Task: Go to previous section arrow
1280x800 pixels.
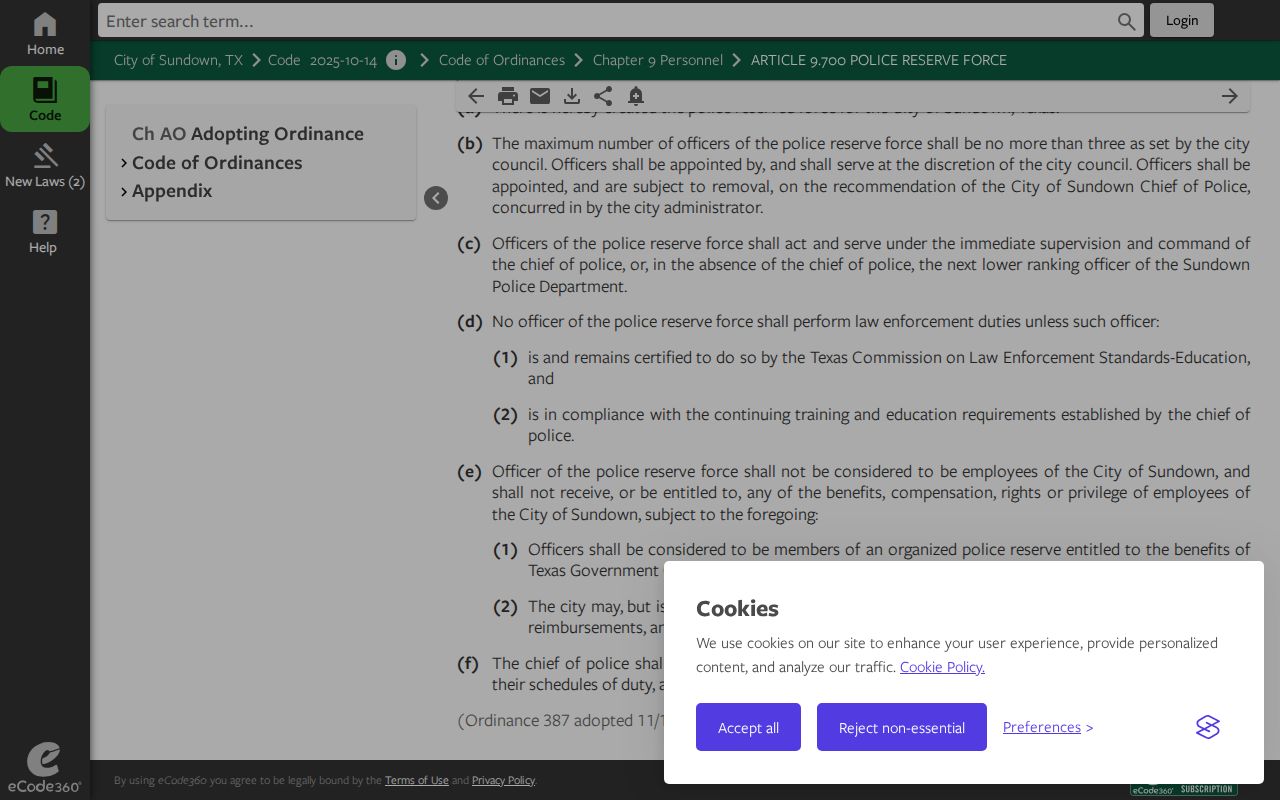Action: coord(476,96)
